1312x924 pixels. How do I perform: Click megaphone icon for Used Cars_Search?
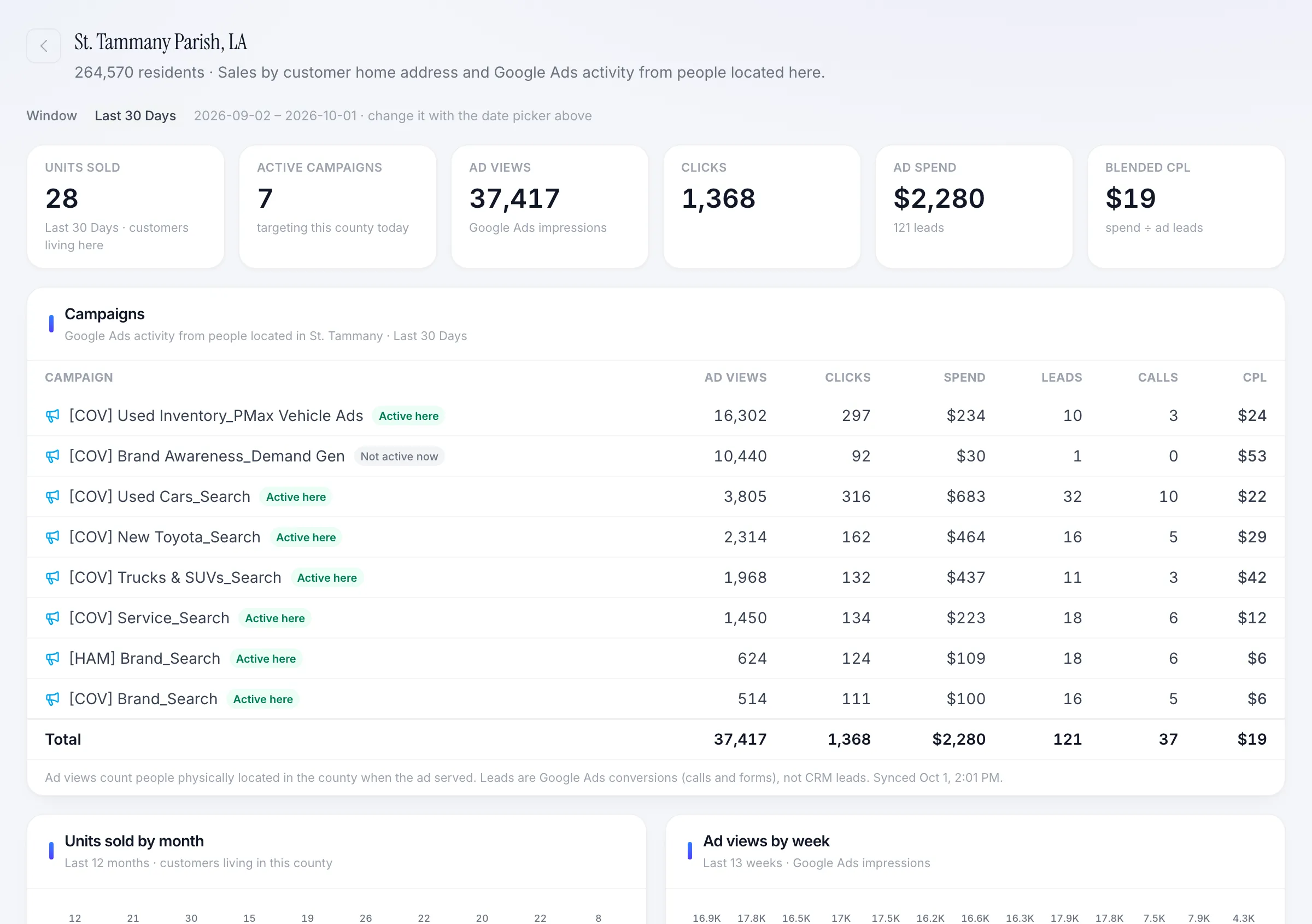[x=52, y=497]
